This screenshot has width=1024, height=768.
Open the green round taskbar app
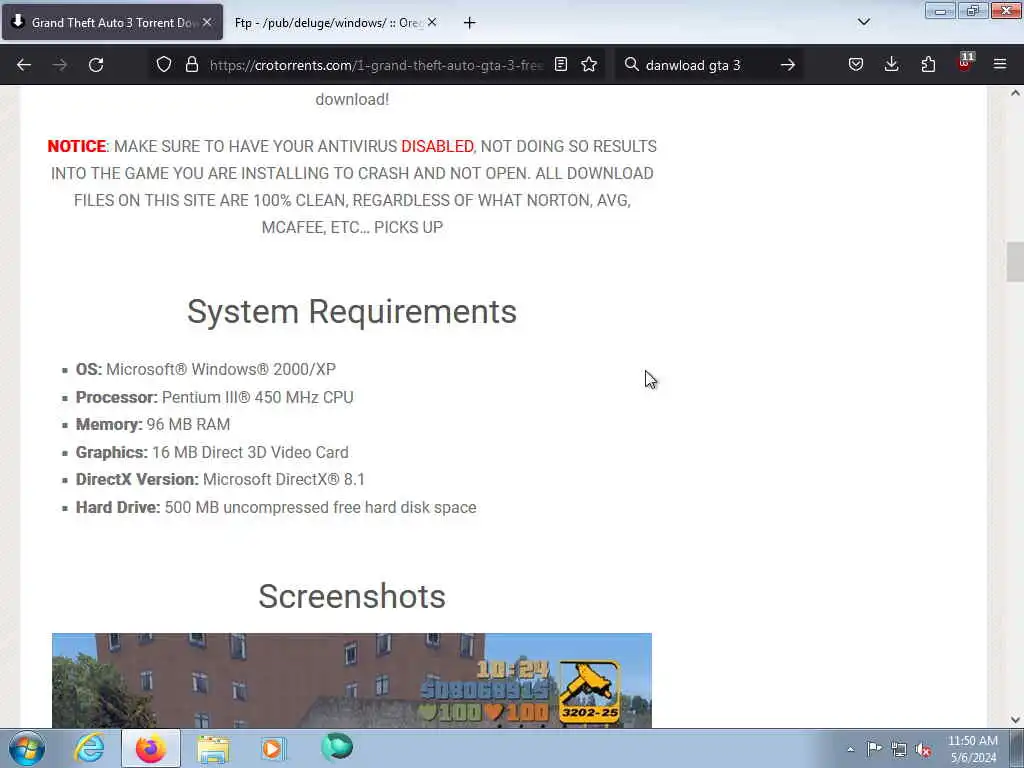[x=337, y=748]
